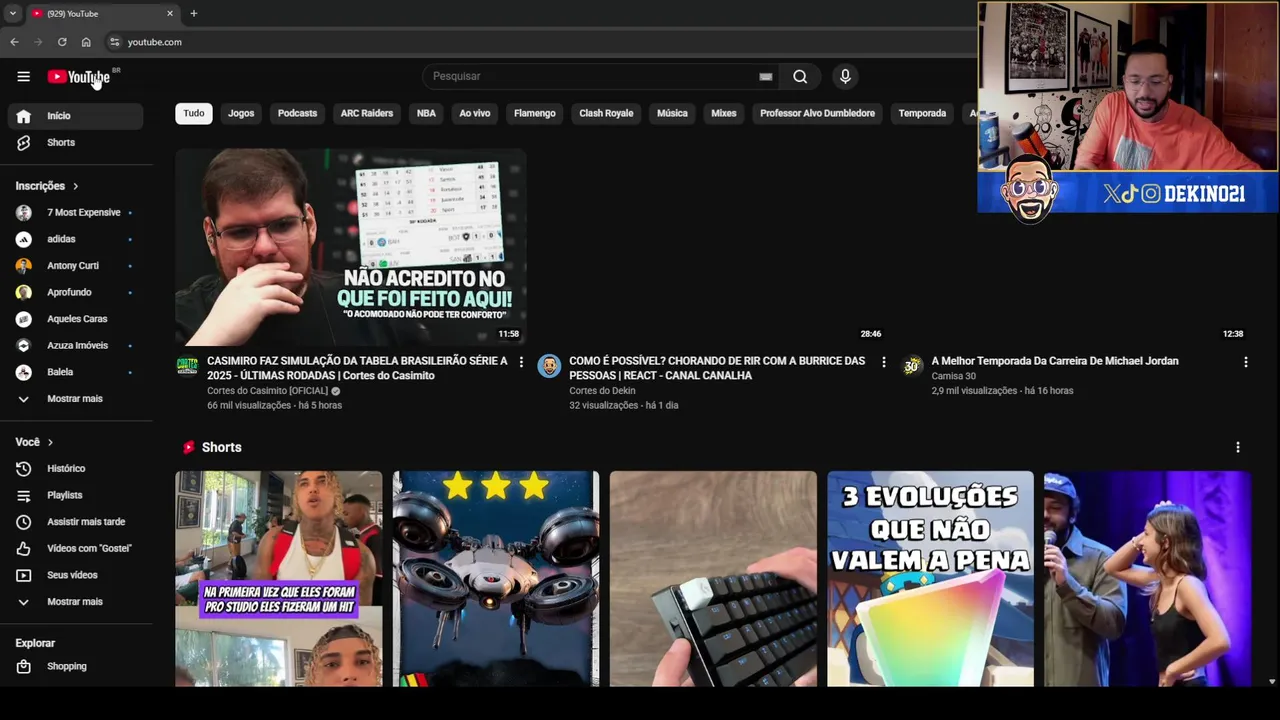This screenshot has width=1280, height=720.
Task: Go back in browser
Action: 14,42
